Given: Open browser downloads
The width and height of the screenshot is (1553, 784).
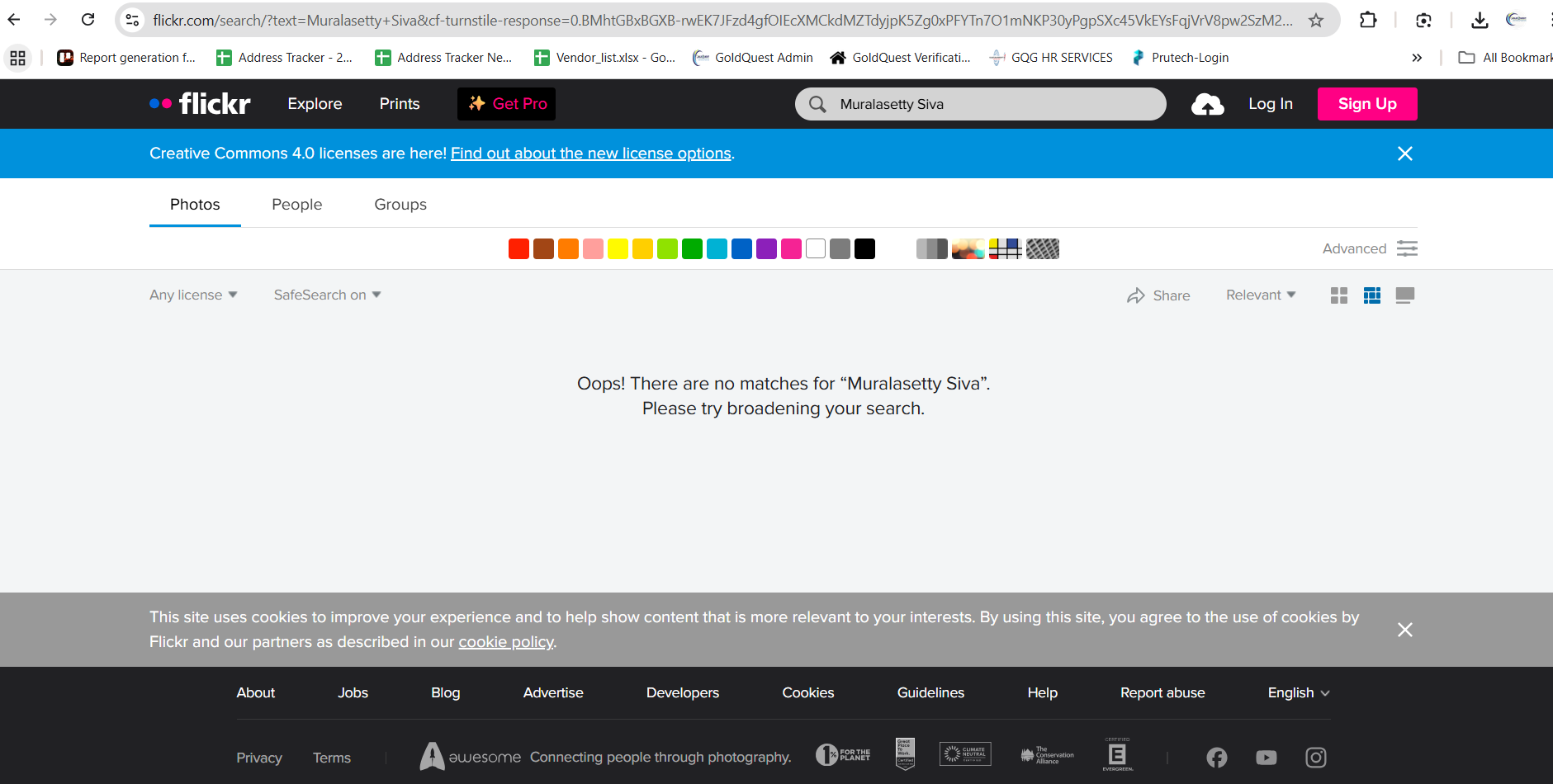Looking at the screenshot, I should 1480,20.
